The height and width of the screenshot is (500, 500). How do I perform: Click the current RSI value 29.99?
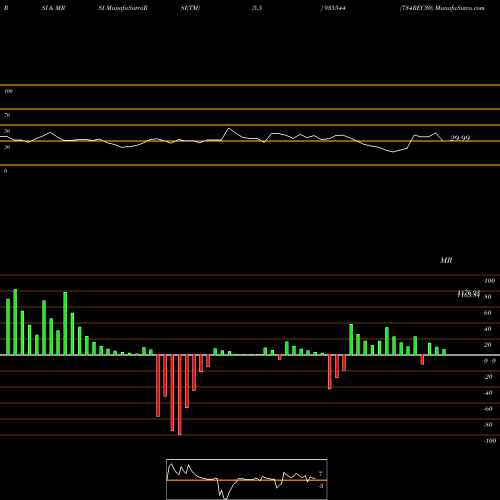coord(460,138)
